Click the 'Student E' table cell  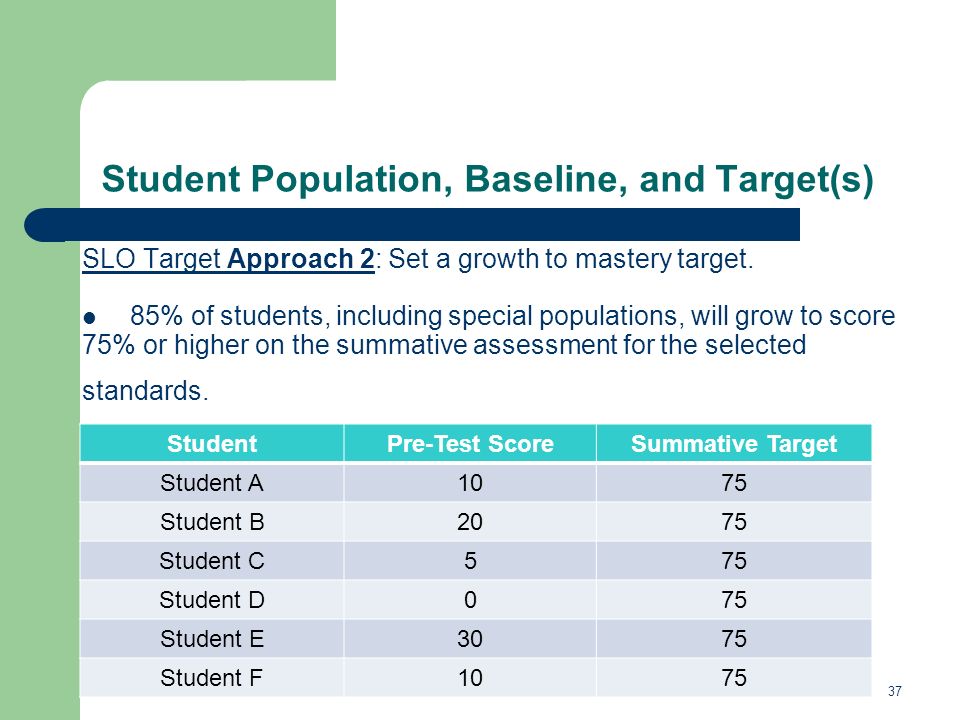coord(212,639)
